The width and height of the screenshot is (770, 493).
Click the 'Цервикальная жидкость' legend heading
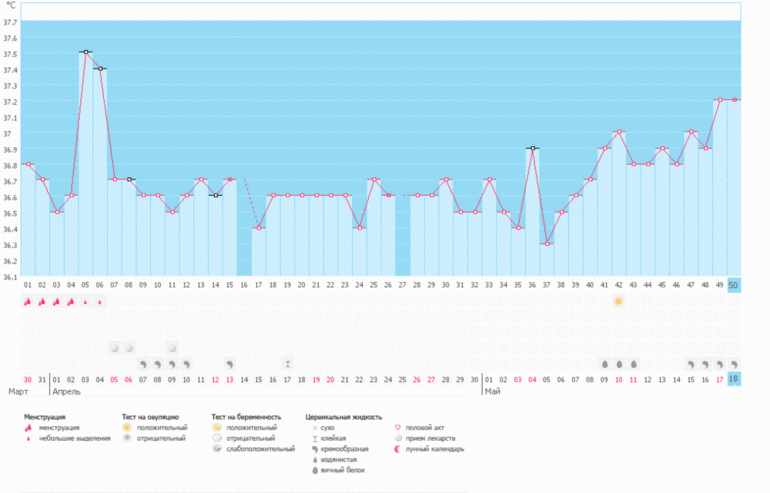click(x=340, y=416)
